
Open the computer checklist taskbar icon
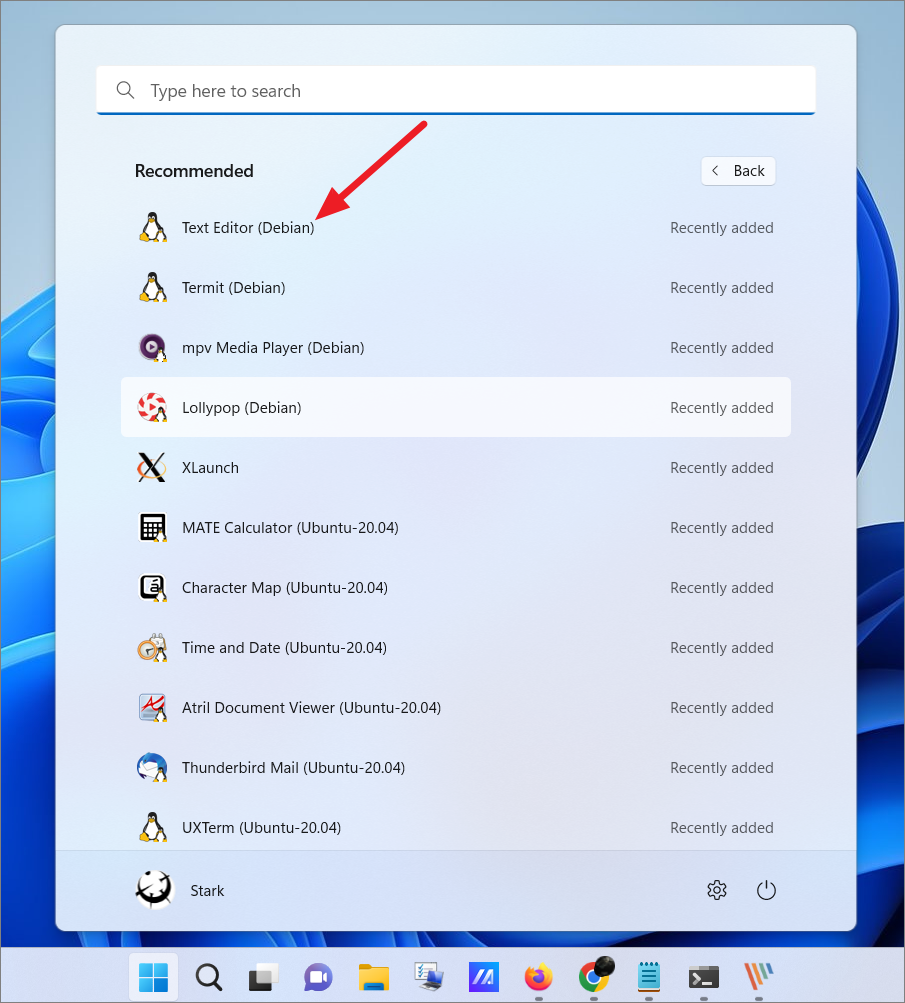tap(429, 977)
